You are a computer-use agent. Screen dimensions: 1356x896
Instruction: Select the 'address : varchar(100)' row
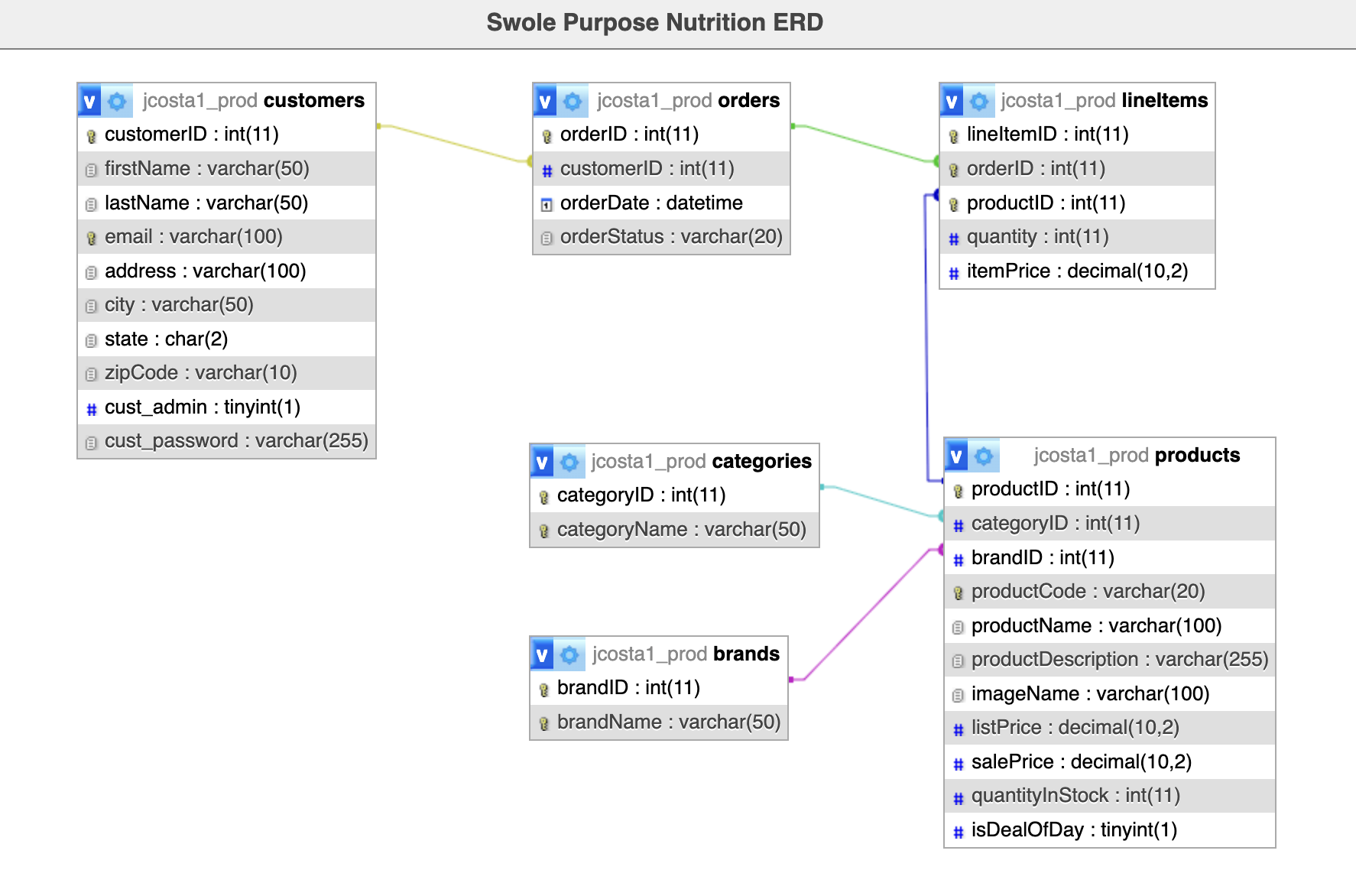click(227, 271)
